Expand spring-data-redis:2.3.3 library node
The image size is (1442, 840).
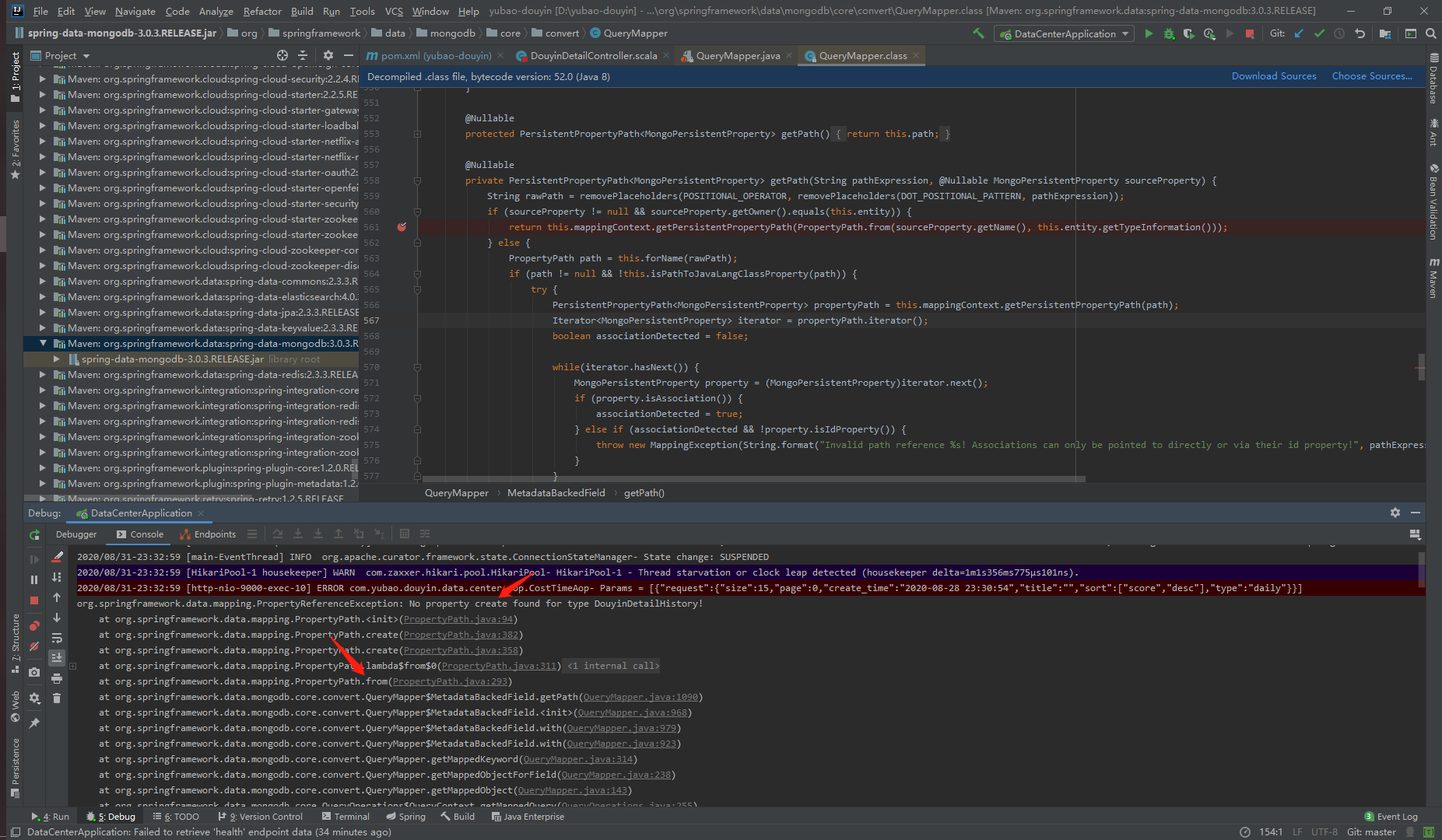(43, 374)
